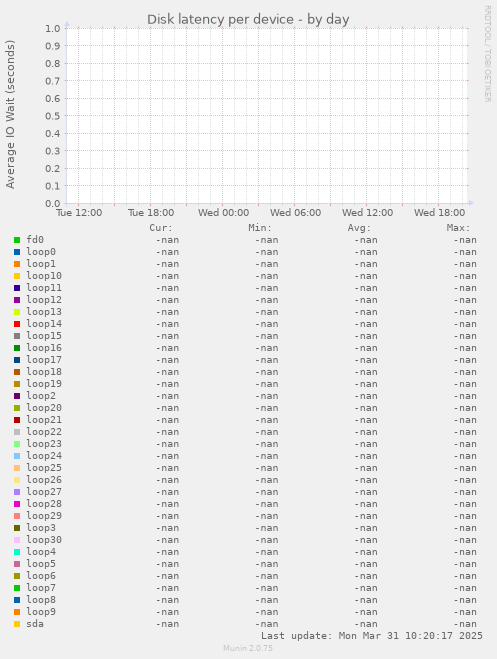
Task: Click the Wed 00:00 time axis label
Action: tap(224, 213)
